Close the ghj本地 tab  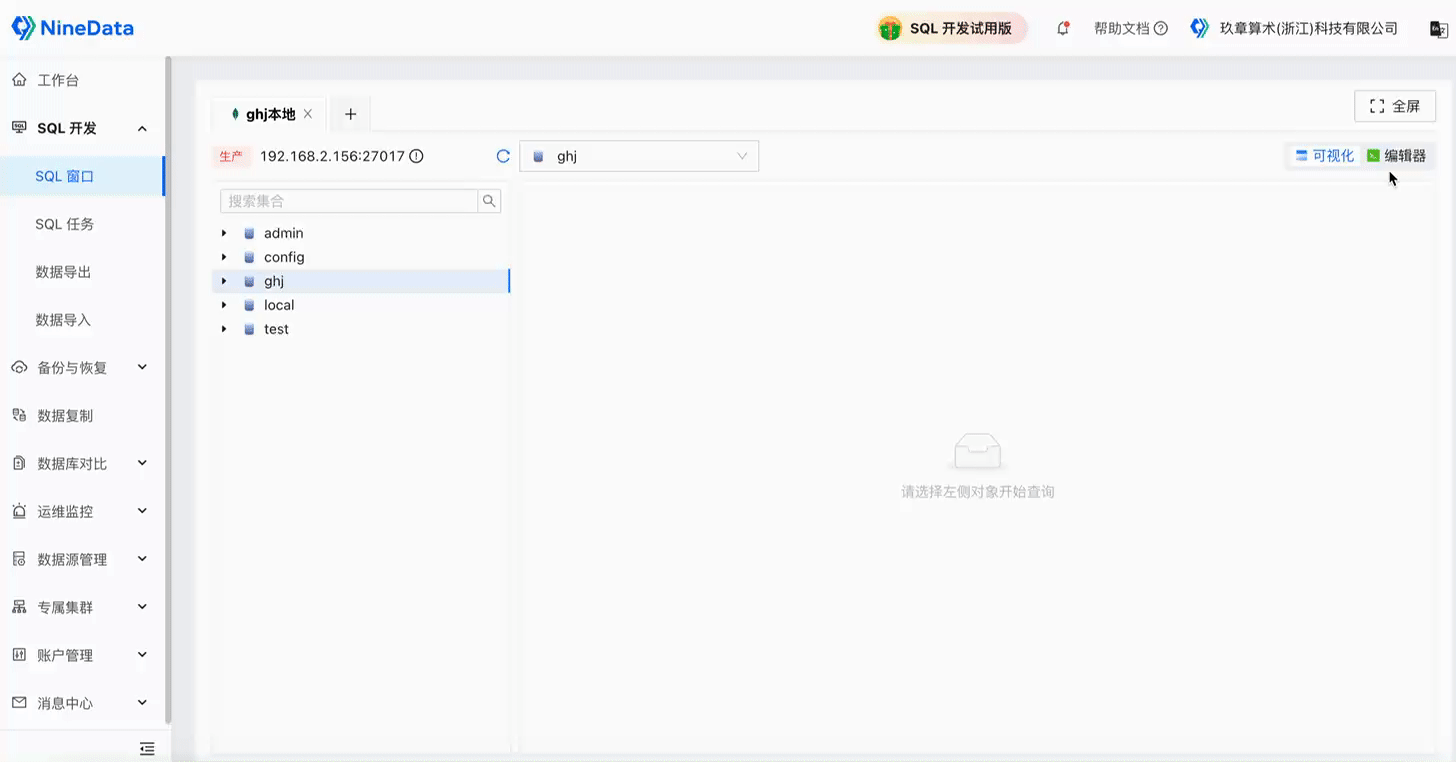click(x=308, y=114)
